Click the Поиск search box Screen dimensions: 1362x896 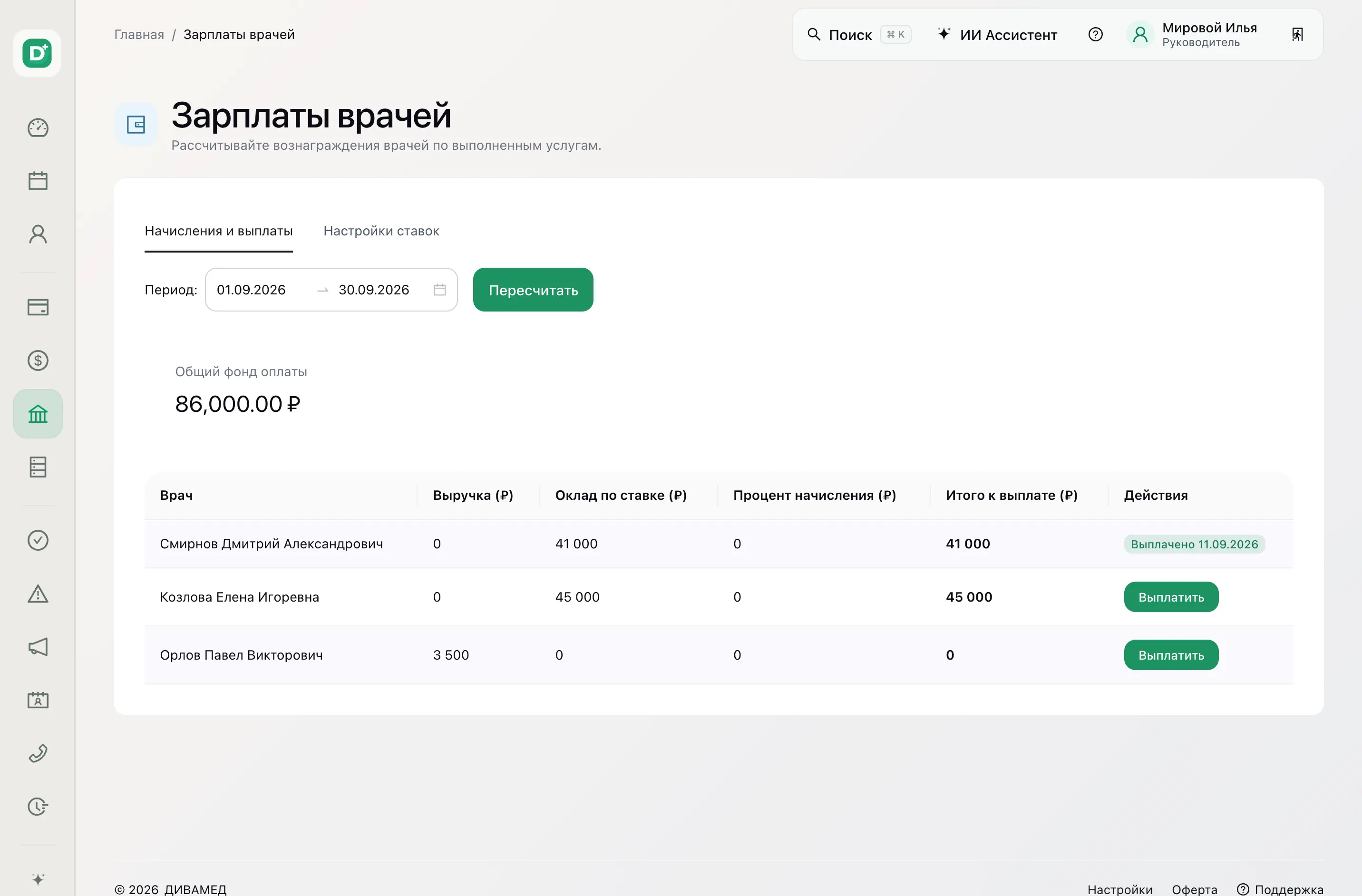(858, 34)
